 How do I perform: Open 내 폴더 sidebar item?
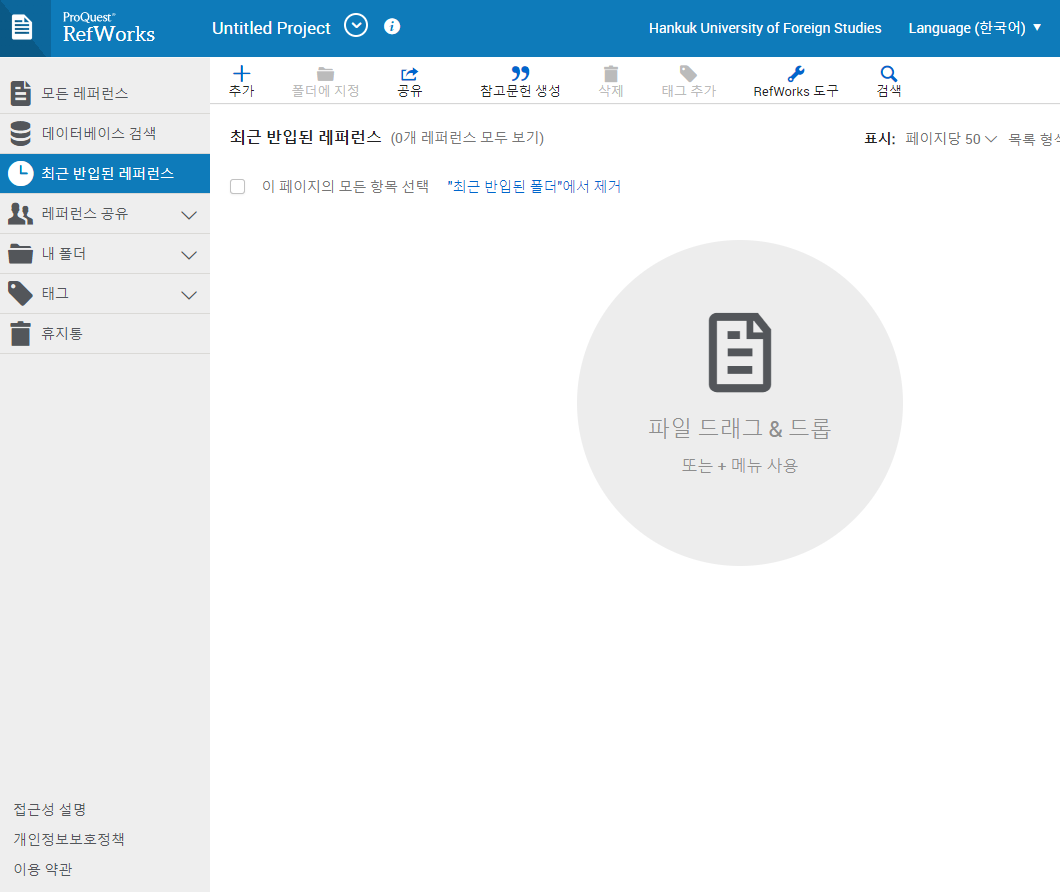(105, 254)
